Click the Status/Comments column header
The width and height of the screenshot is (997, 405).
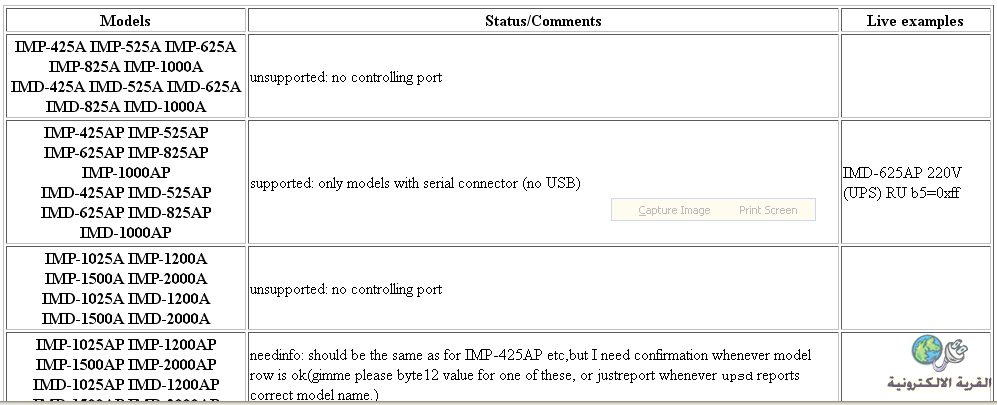point(543,20)
